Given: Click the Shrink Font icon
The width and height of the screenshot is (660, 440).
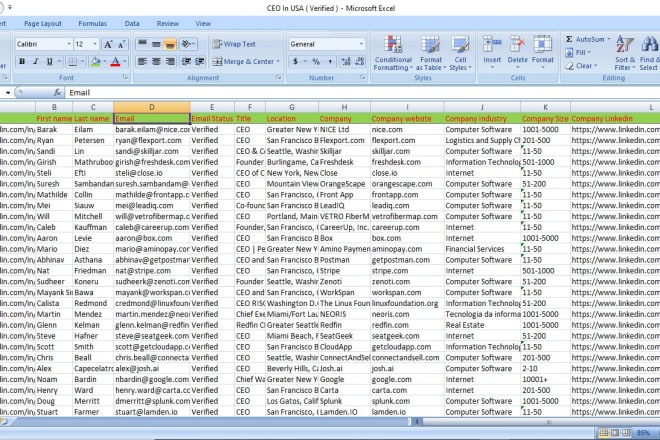Looking at the screenshot, I should pyautogui.click(x=122, y=44).
